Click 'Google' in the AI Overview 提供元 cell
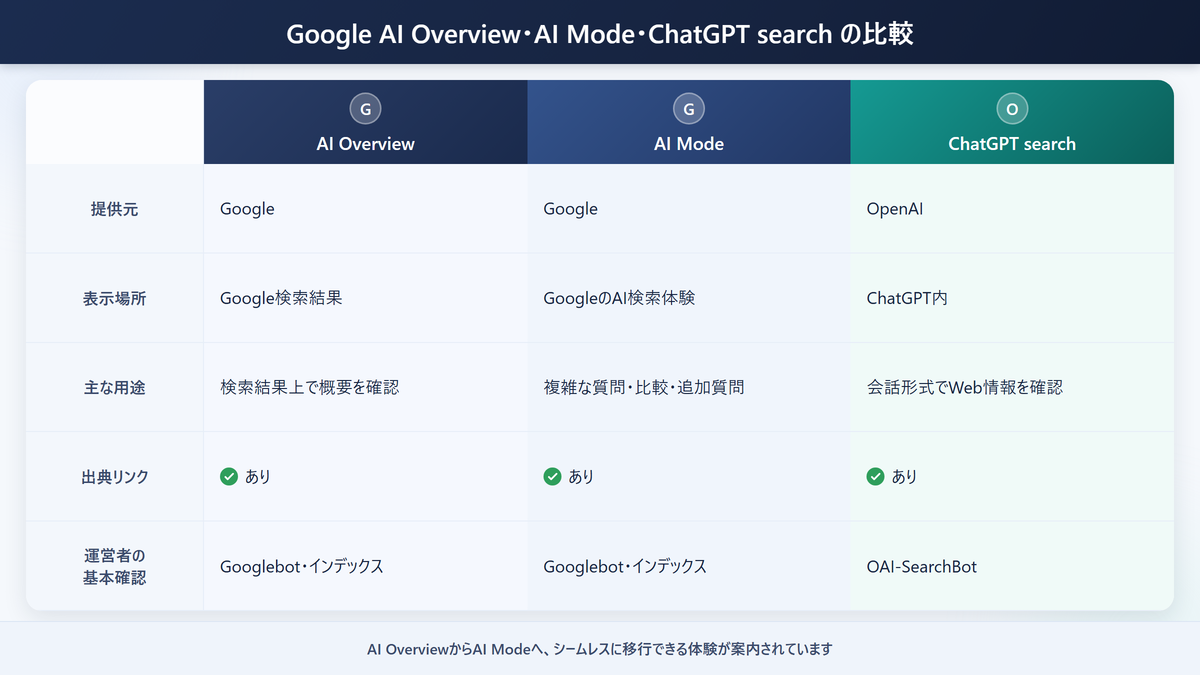 click(247, 209)
